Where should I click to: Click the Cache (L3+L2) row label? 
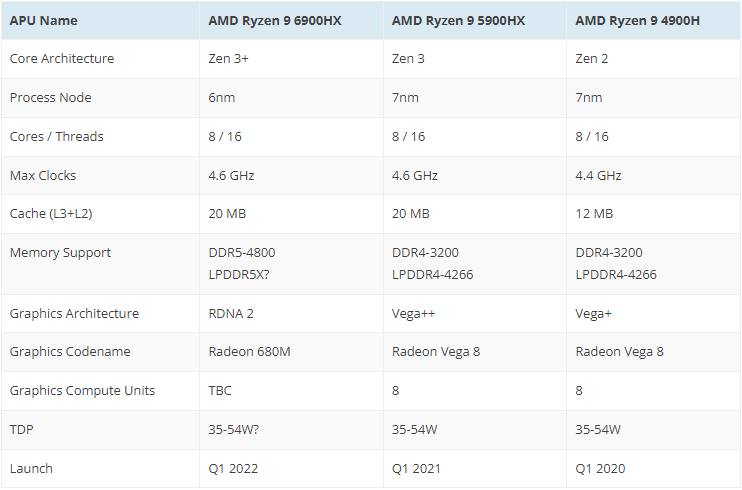[x=56, y=213]
